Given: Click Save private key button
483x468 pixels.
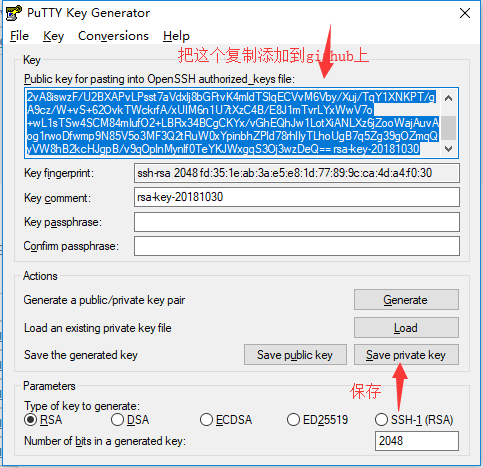Looking at the screenshot, I should [406, 355].
